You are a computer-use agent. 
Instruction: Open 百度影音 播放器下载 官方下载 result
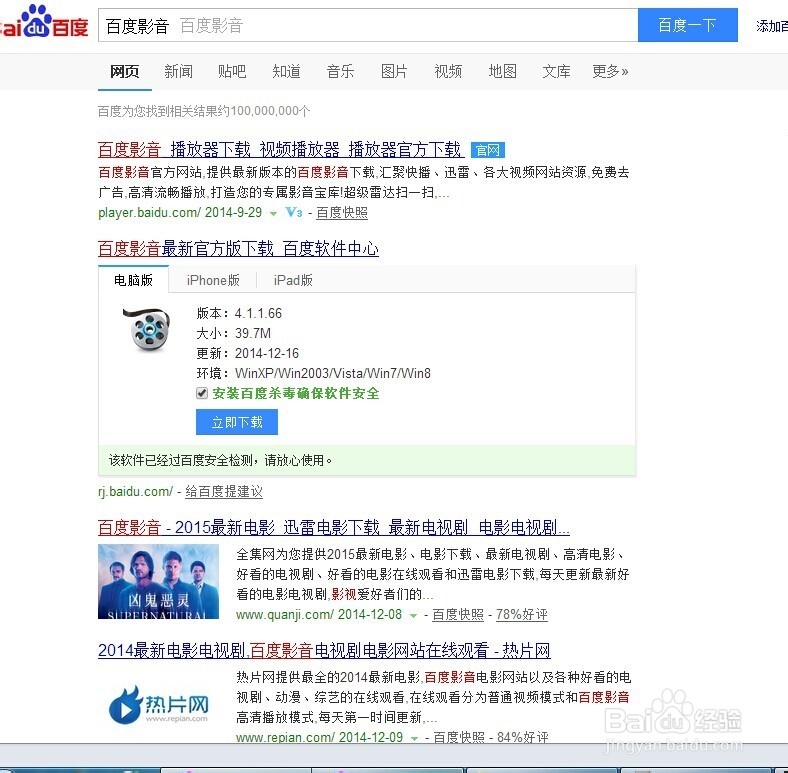click(x=281, y=149)
